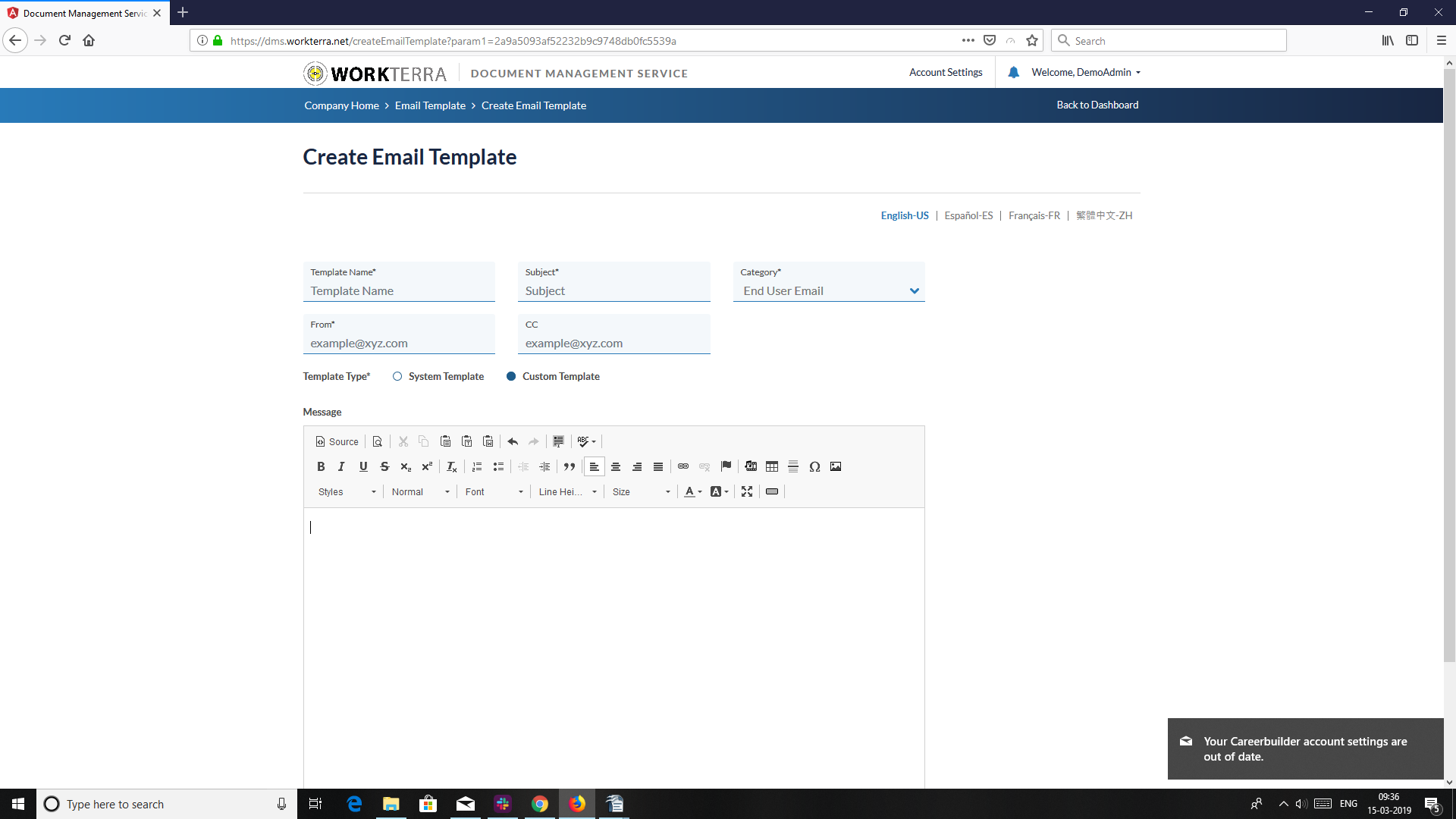Click the Template Name input field
Screen dimensions: 1456x819
coord(399,290)
